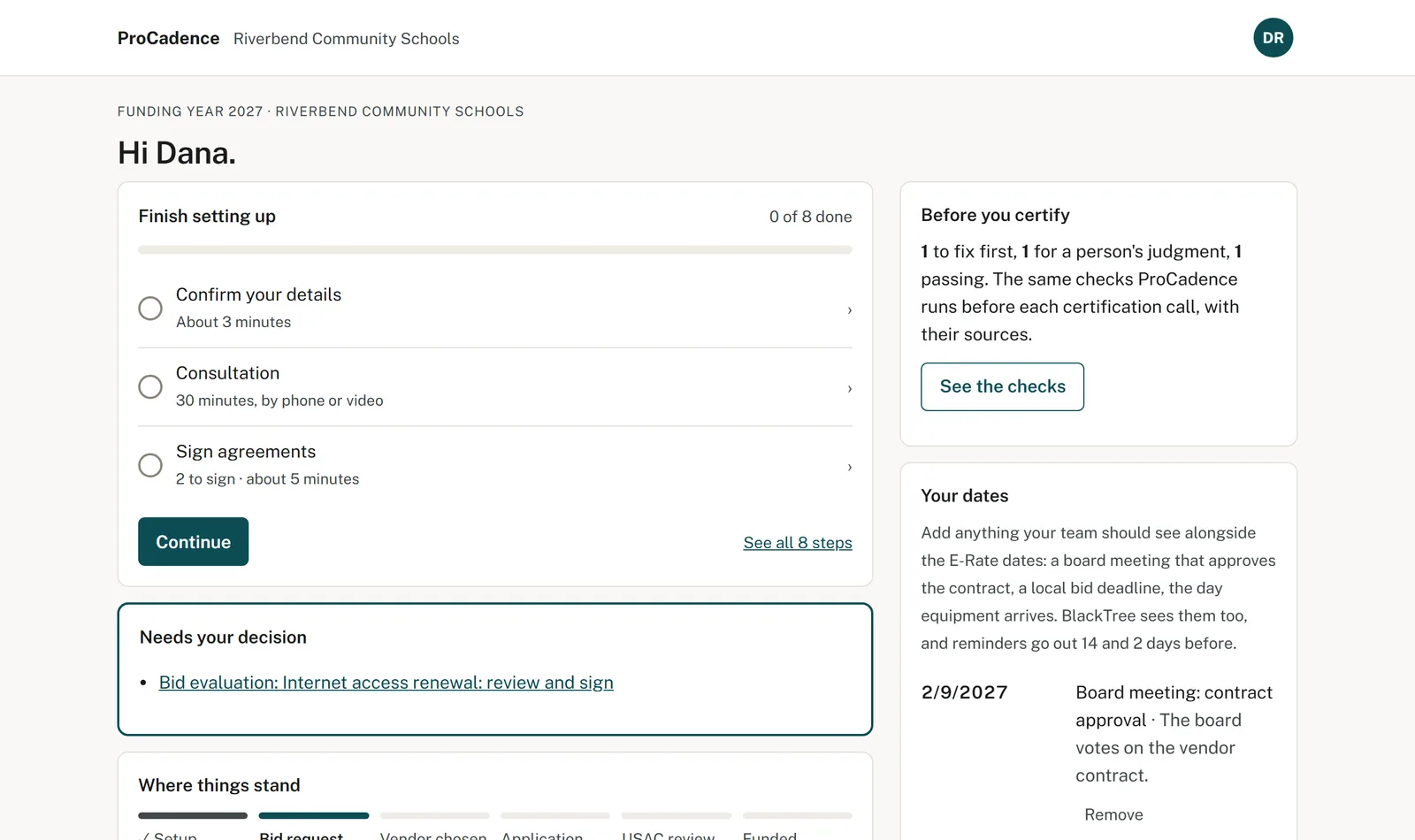Toggle the Consultation step circle

click(150, 386)
